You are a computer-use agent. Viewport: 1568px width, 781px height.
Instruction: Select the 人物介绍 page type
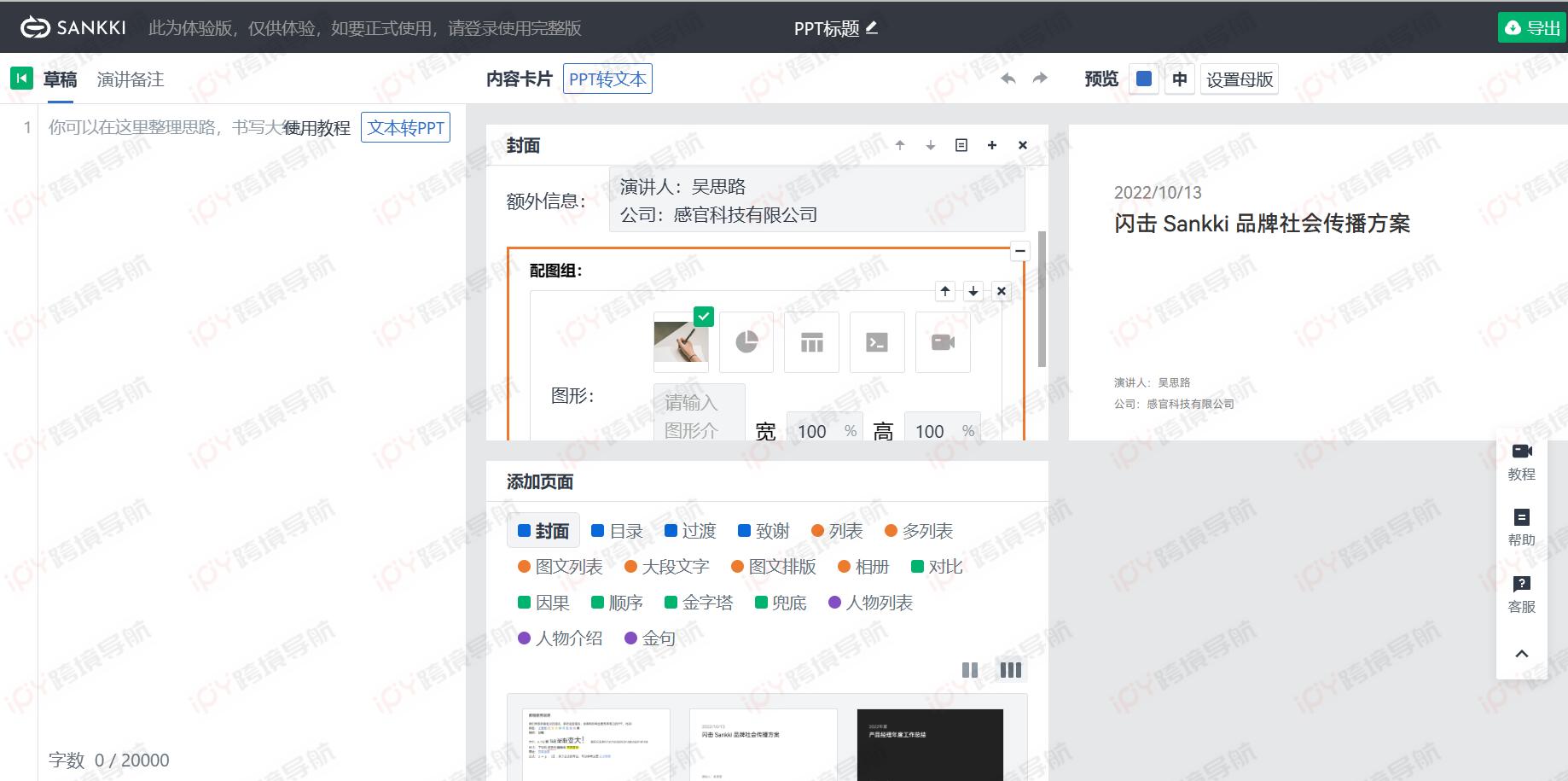point(560,638)
